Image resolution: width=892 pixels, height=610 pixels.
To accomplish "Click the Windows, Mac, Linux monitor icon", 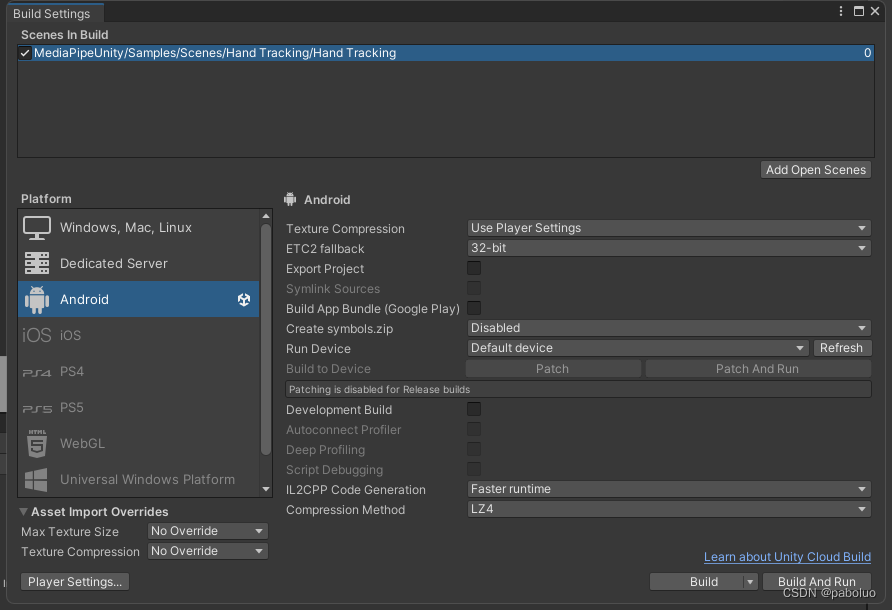I will pyautogui.click(x=37, y=228).
